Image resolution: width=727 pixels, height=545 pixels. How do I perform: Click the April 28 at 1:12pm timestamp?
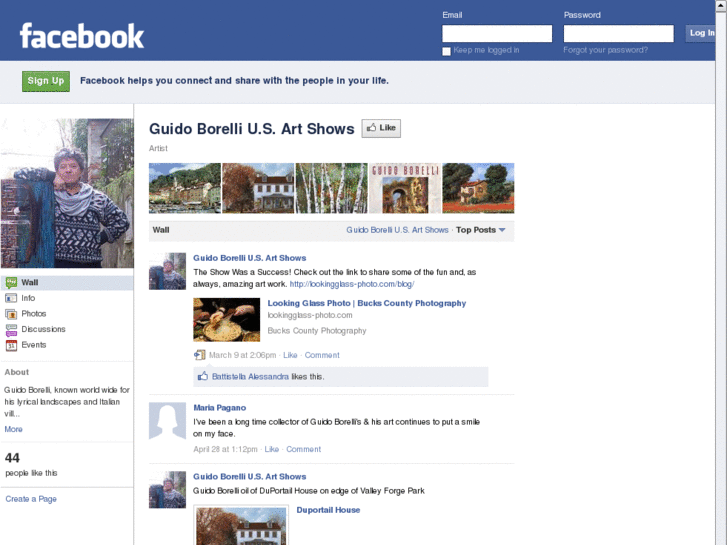pos(225,449)
